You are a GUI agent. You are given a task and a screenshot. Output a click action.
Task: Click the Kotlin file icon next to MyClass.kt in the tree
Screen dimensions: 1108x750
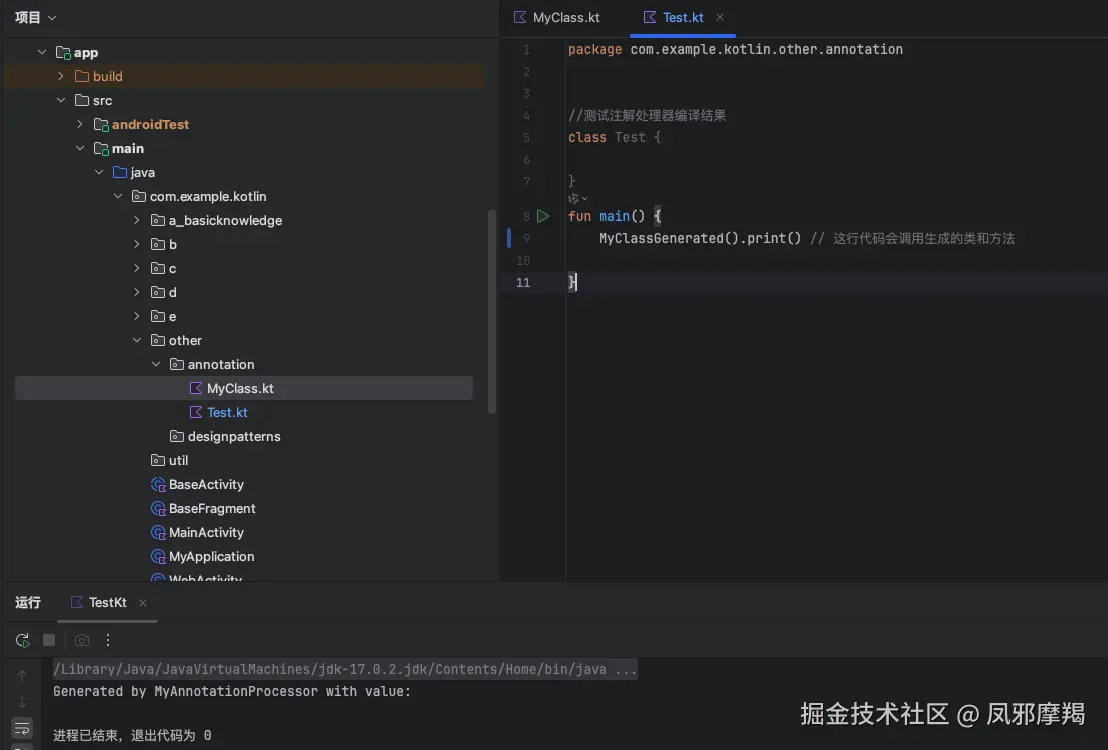click(196, 388)
